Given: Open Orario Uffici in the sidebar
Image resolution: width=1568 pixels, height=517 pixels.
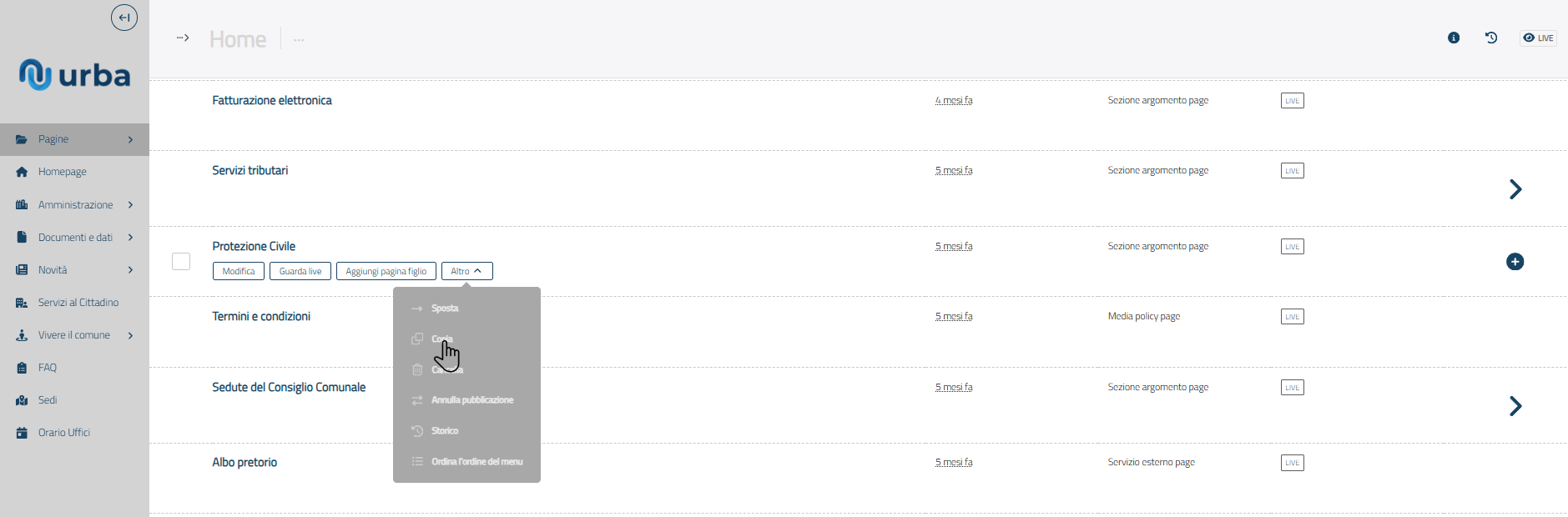Looking at the screenshot, I should tap(63, 433).
